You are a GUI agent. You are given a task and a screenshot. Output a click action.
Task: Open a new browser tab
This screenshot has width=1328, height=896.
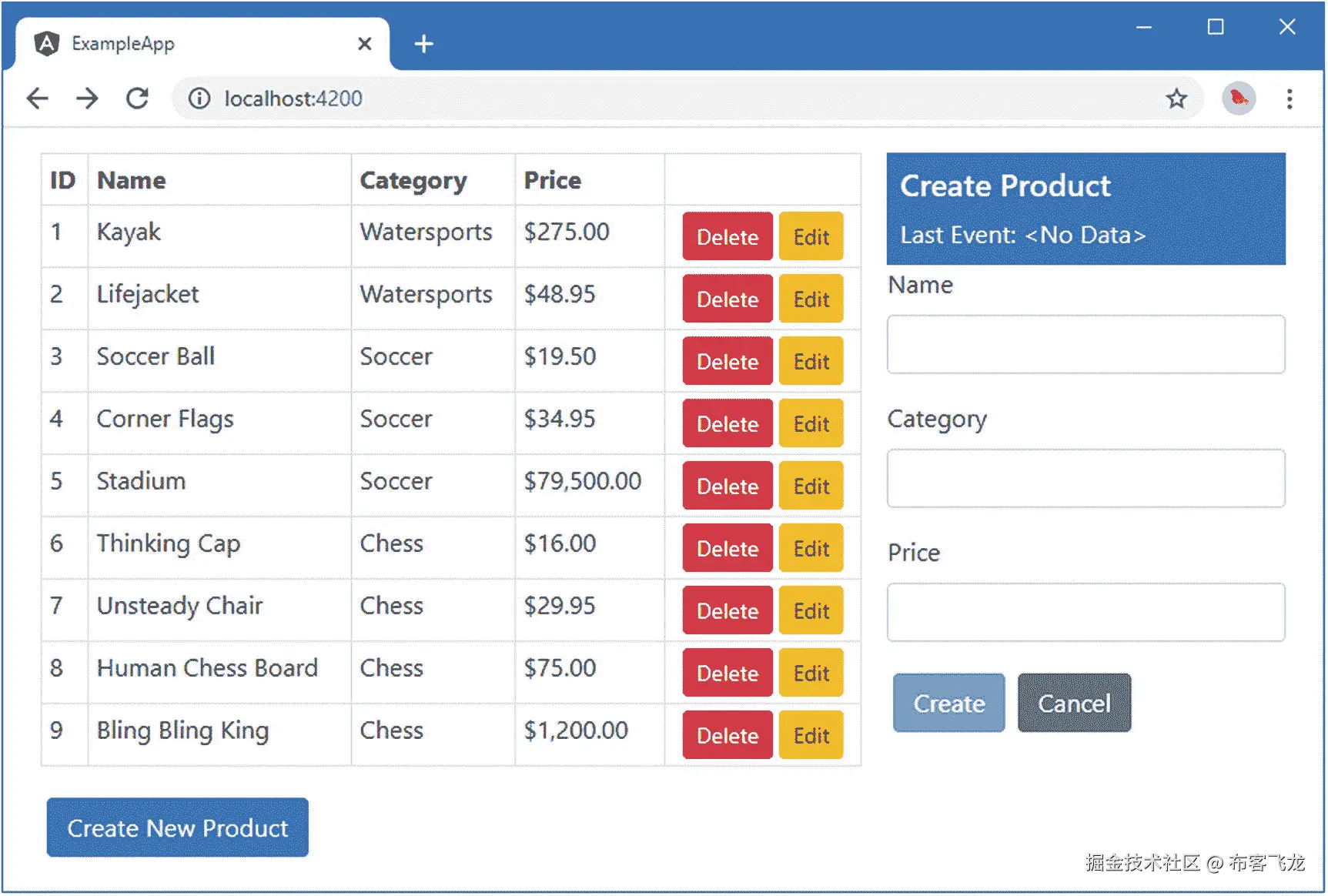[423, 44]
